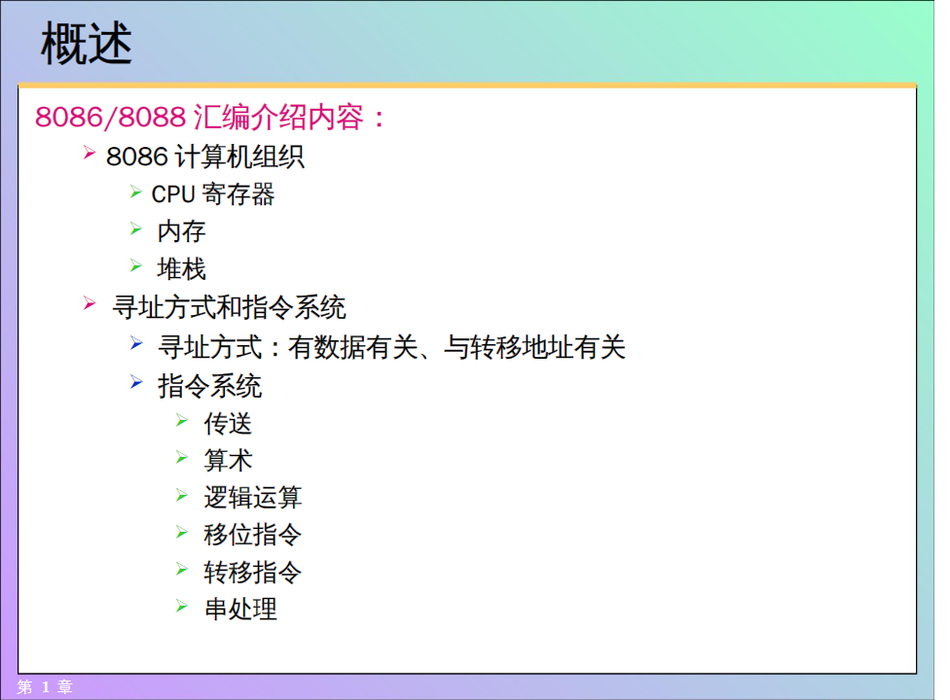The image size is (950, 700).
Task: Click the 转移指令 list item text
Action: tap(252, 572)
